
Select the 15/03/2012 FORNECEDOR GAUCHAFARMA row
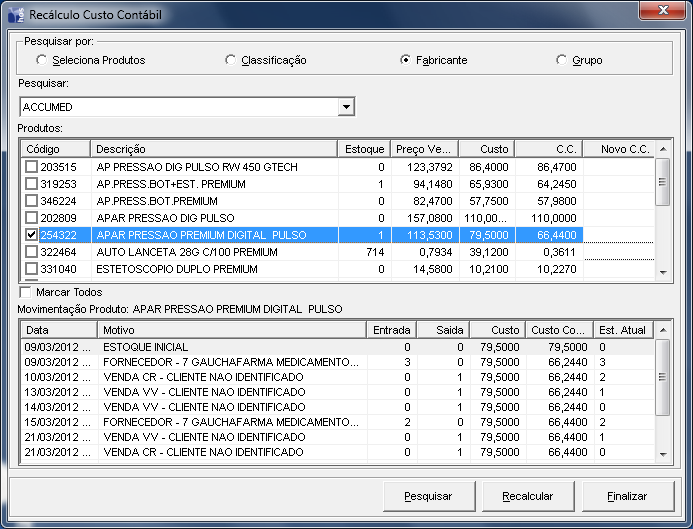coord(338,422)
